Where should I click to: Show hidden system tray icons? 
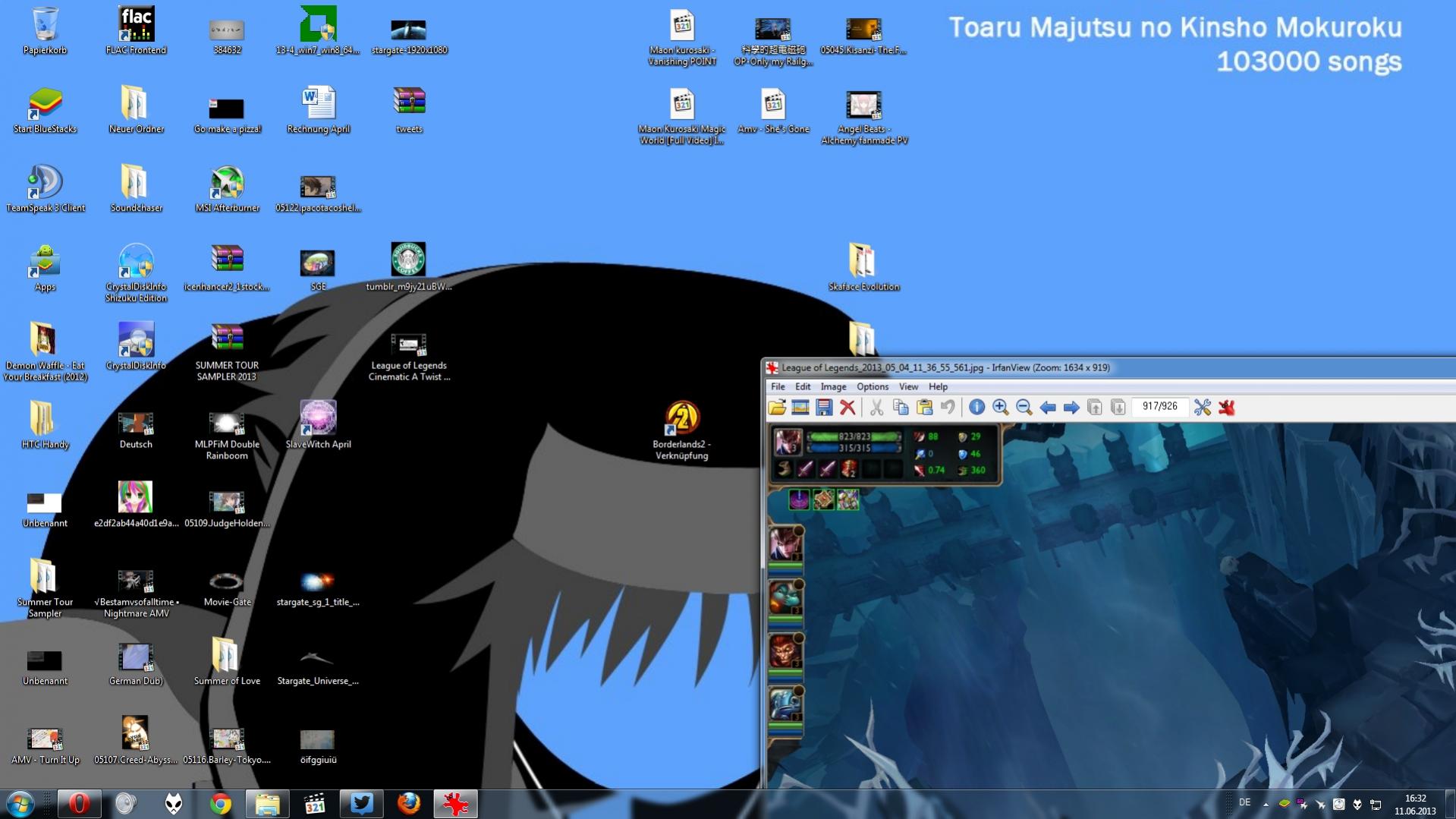pos(1265,804)
